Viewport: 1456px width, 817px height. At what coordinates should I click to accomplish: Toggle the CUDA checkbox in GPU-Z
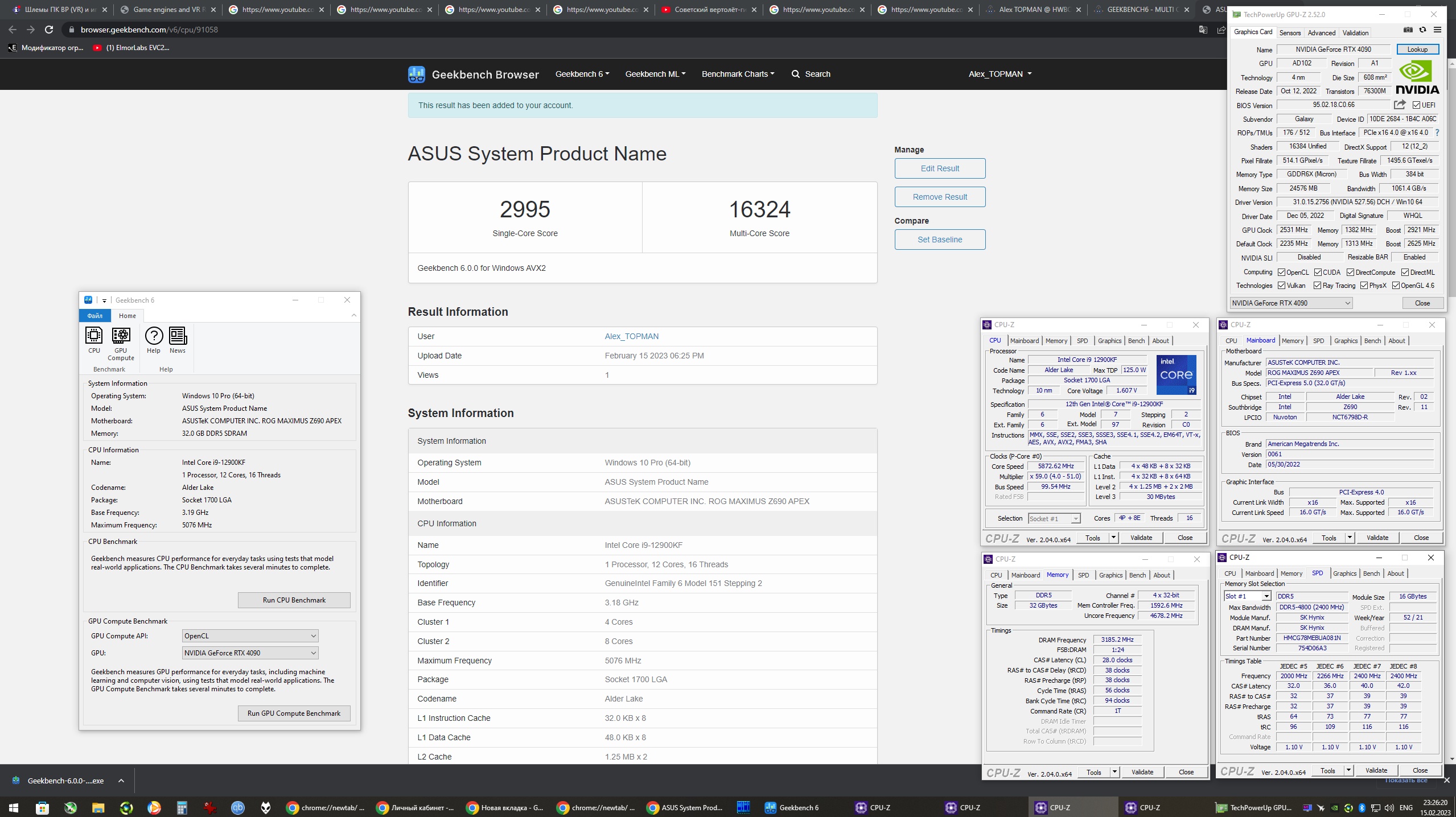pyautogui.click(x=1318, y=273)
